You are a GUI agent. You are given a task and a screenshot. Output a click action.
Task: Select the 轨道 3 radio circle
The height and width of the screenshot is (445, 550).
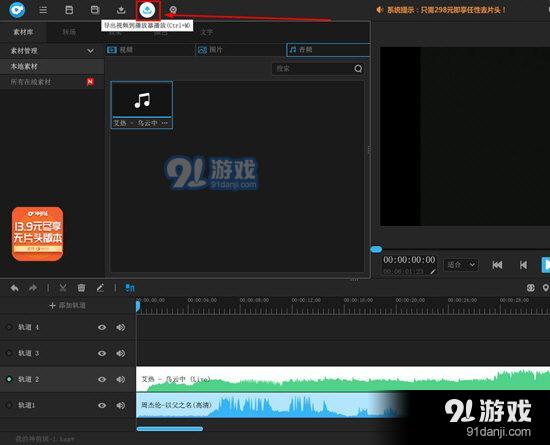coord(9,353)
